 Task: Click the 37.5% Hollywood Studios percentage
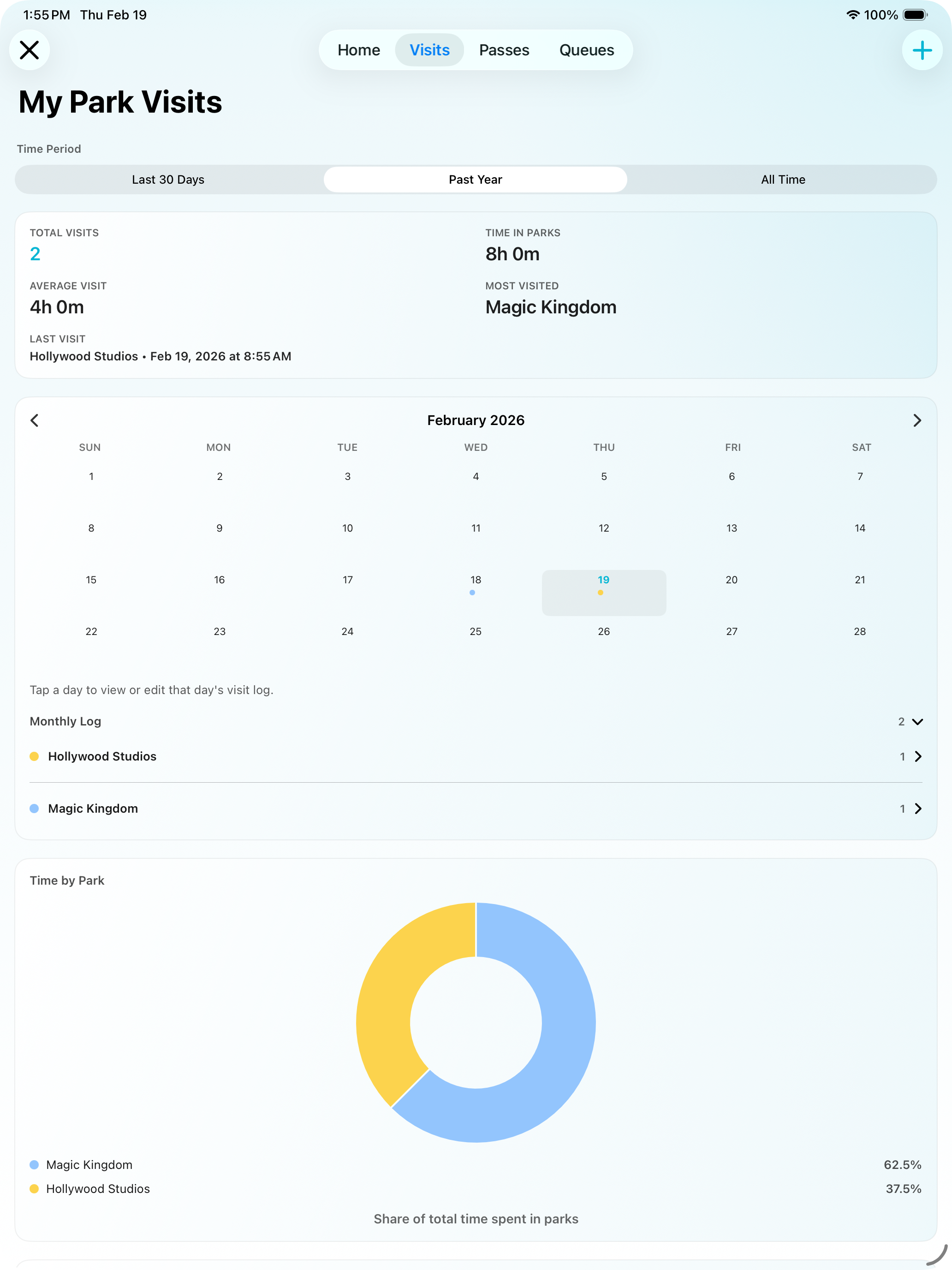click(903, 1189)
